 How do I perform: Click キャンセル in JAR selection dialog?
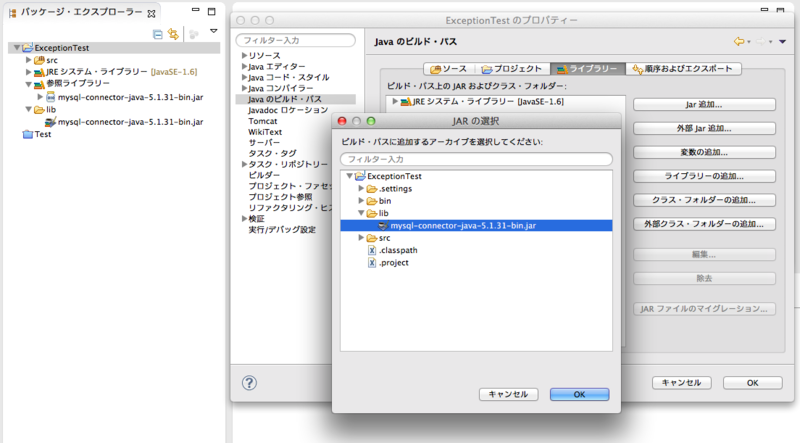tap(508, 395)
